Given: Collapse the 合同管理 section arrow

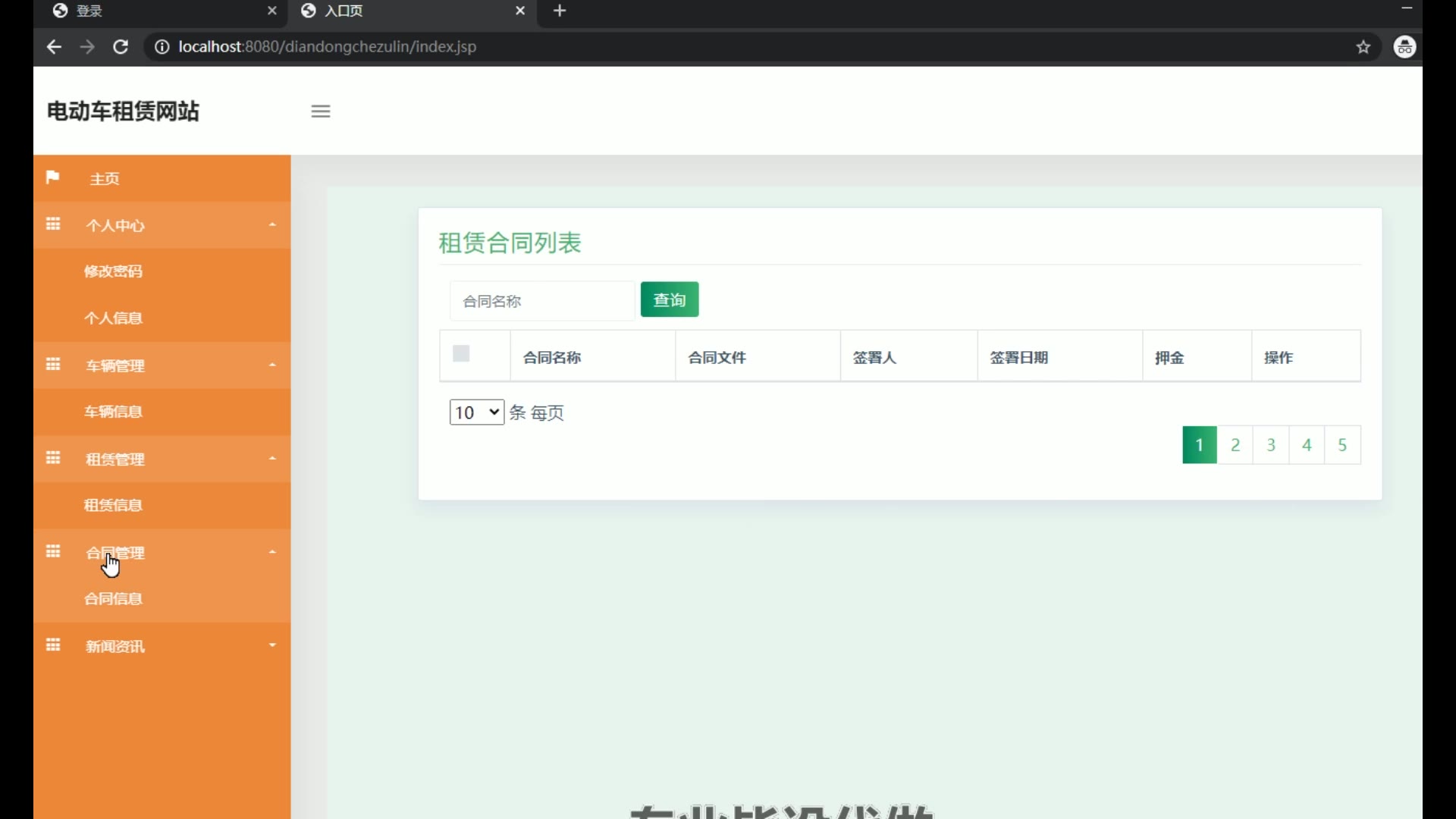Looking at the screenshot, I should tap(272, 552).
